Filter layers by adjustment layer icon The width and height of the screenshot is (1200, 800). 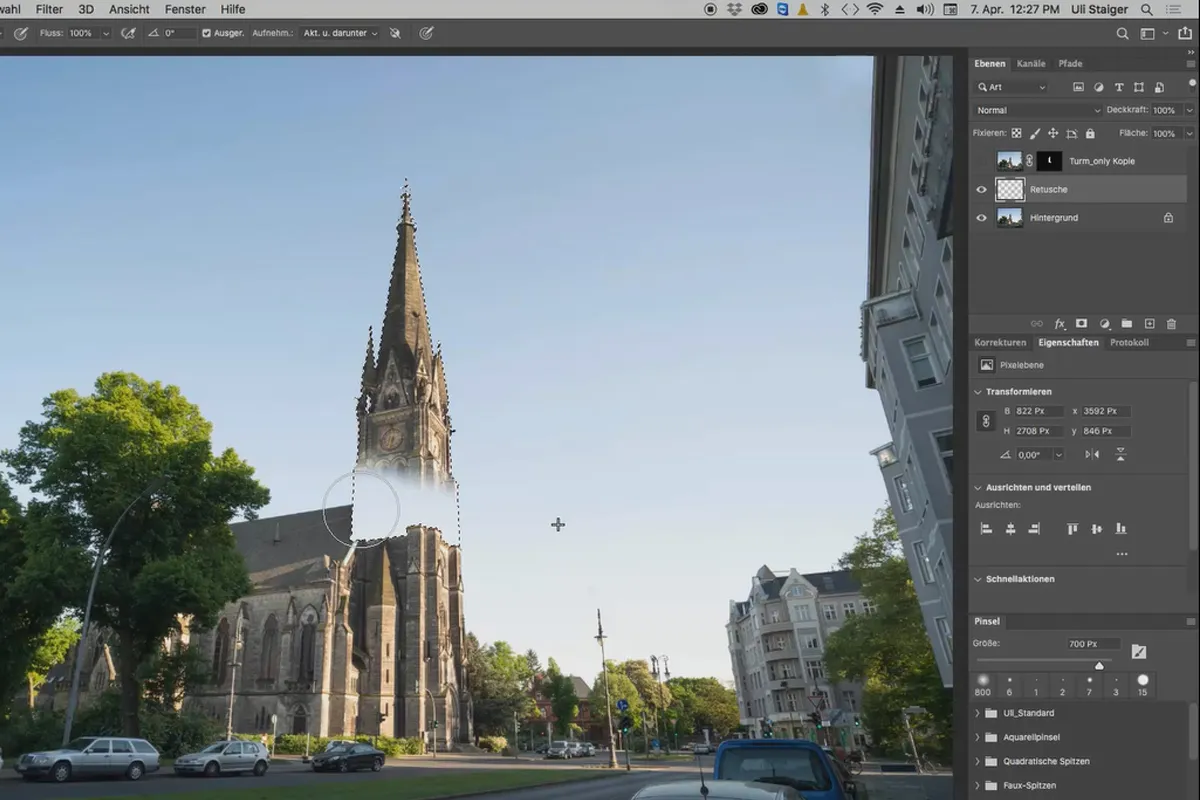[1099, 87]
